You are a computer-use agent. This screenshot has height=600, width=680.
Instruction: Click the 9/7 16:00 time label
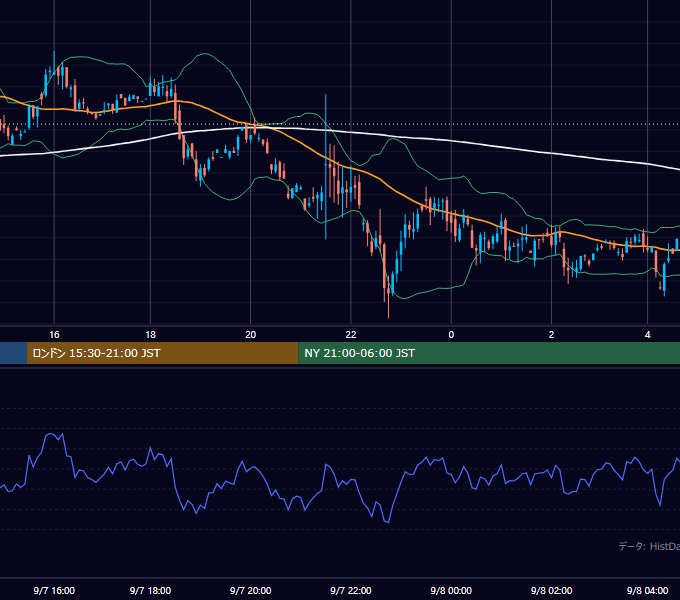point(54,590)
